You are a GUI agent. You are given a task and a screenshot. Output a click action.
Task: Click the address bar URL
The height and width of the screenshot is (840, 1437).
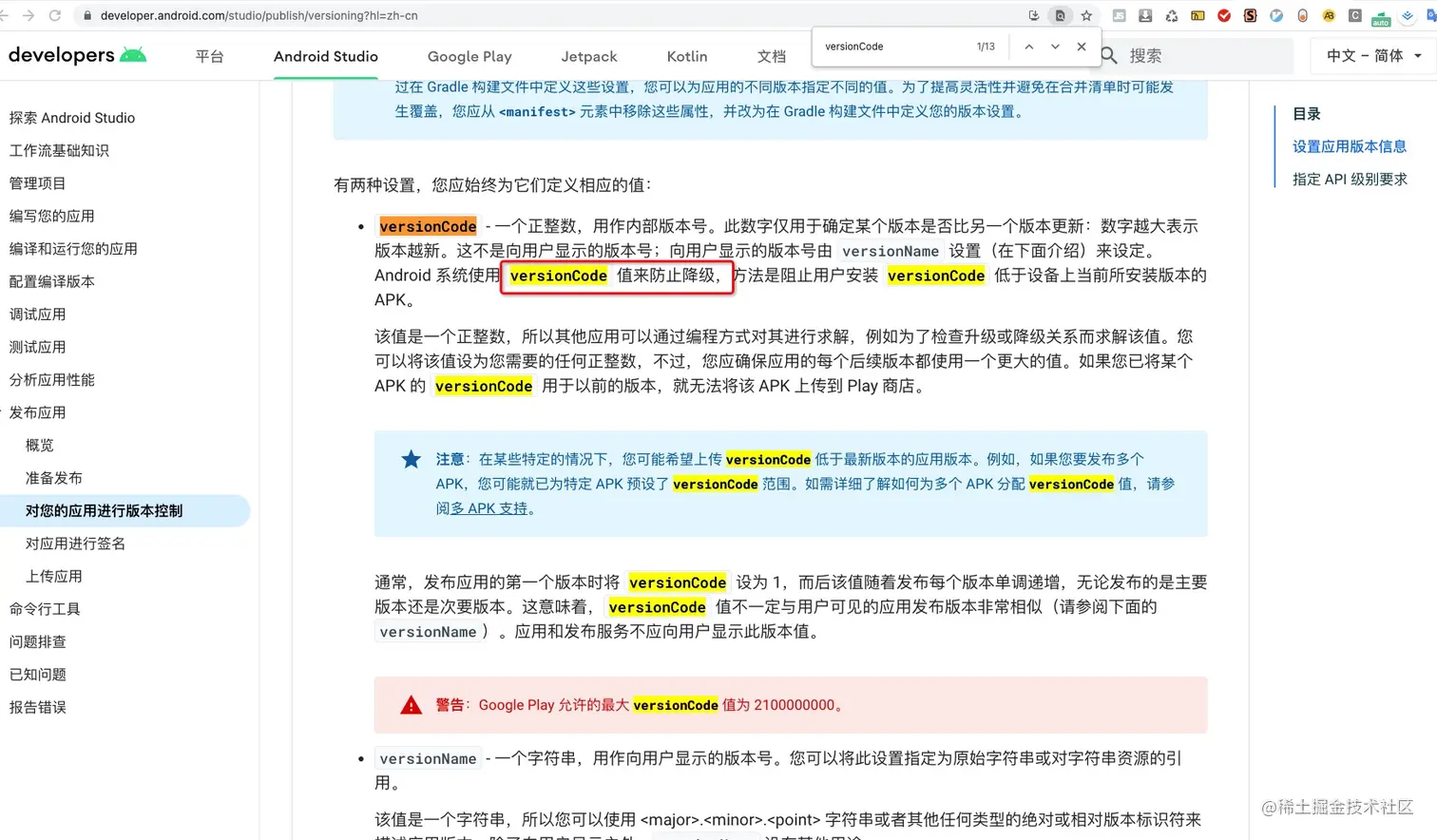click(259, 16)
